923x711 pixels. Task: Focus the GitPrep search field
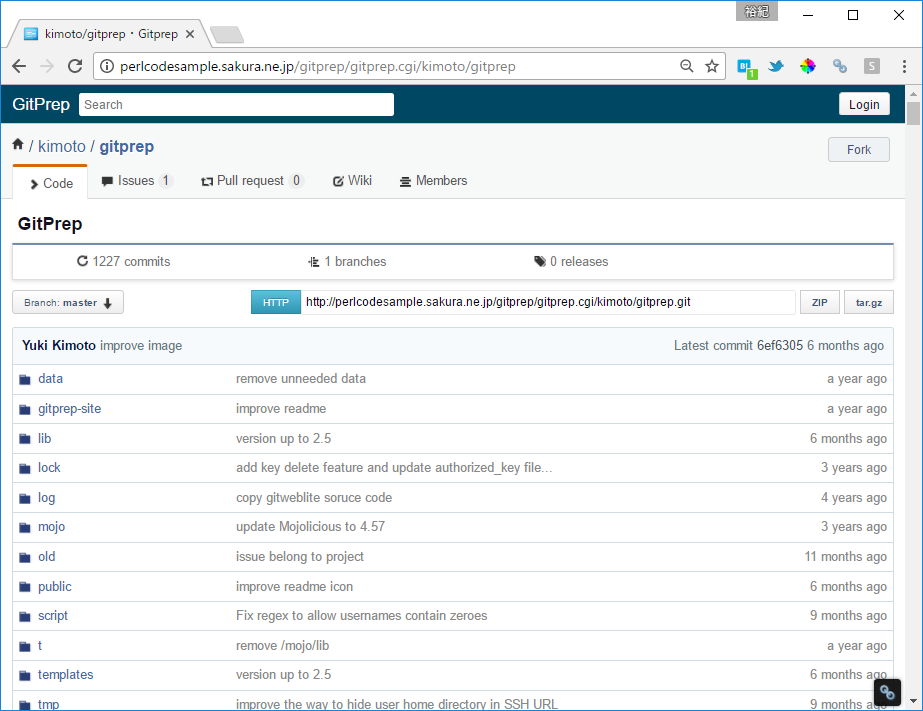(x=236, y=105)
